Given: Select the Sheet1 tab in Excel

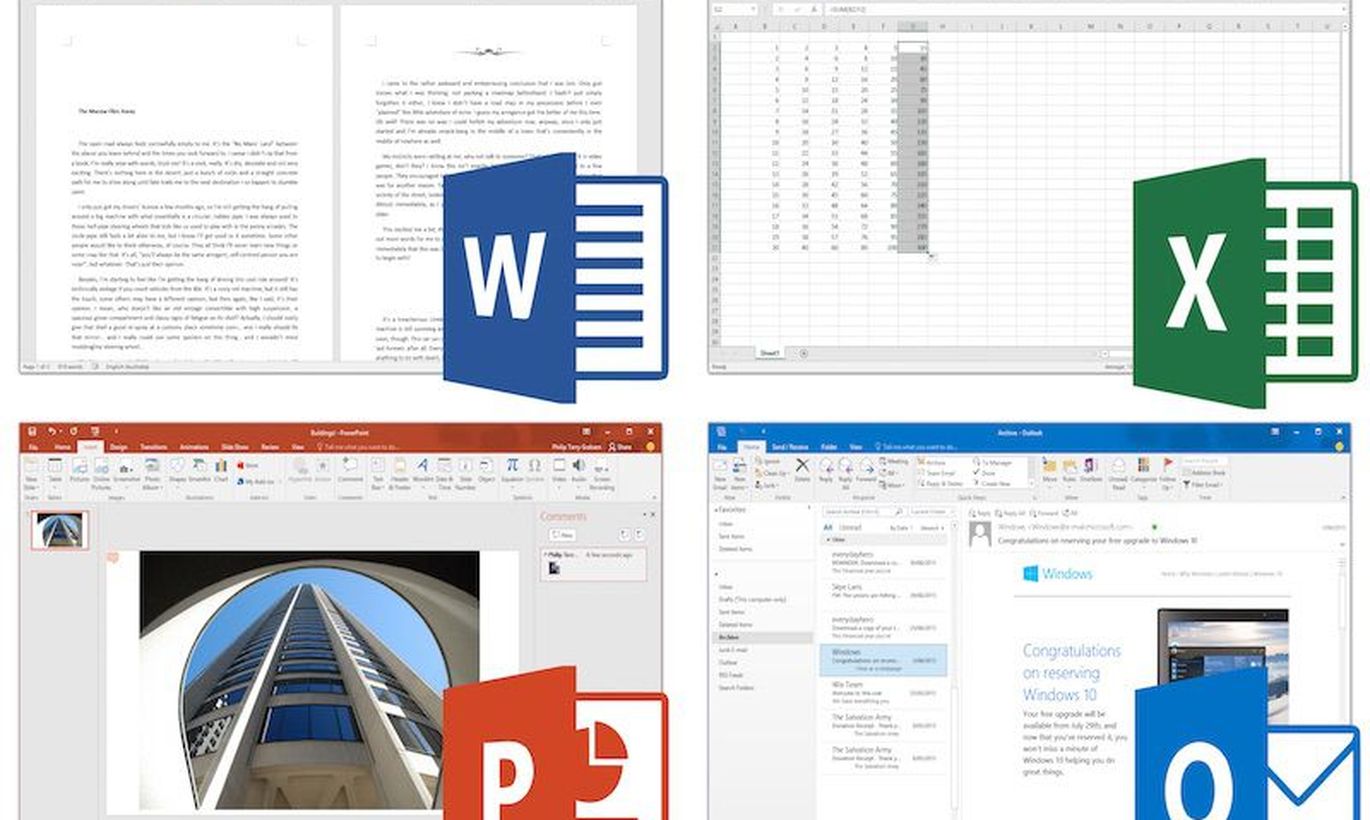Looking at the screenshot, I should 770,353.
